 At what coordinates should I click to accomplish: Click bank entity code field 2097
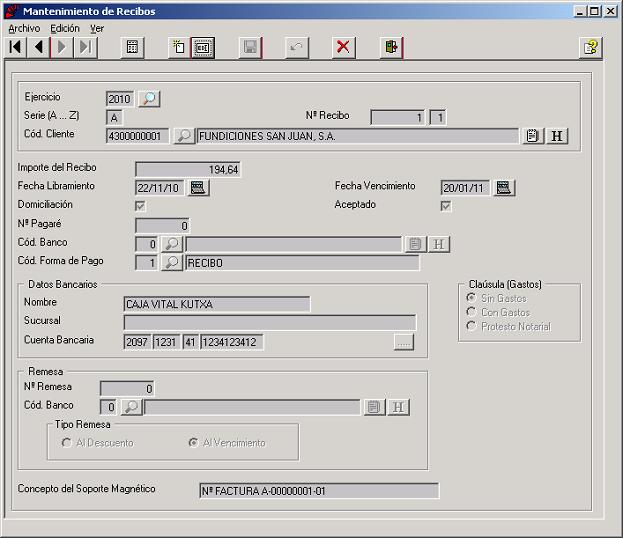[x=137, y=342]
